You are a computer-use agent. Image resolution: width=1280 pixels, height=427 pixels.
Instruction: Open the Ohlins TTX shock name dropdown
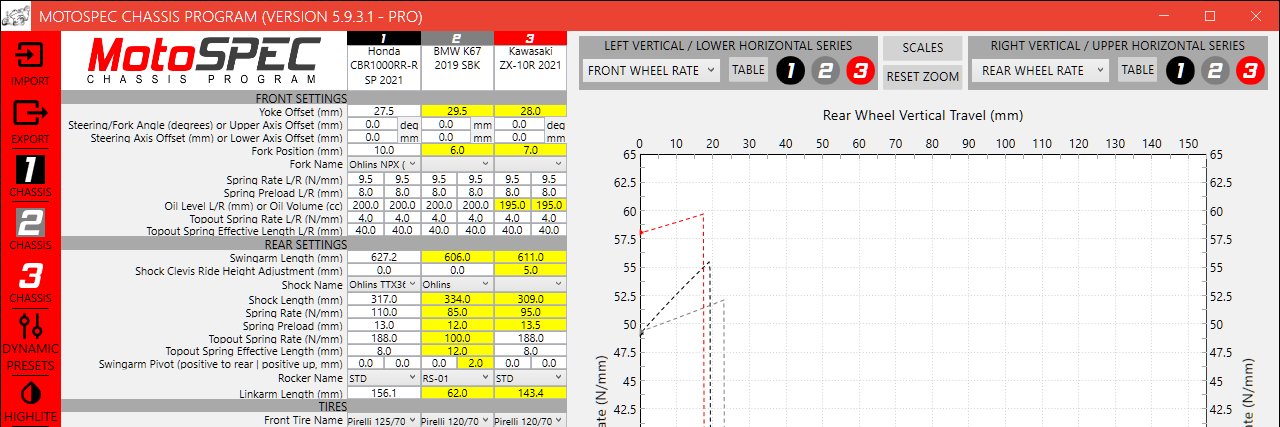point(384,285)
